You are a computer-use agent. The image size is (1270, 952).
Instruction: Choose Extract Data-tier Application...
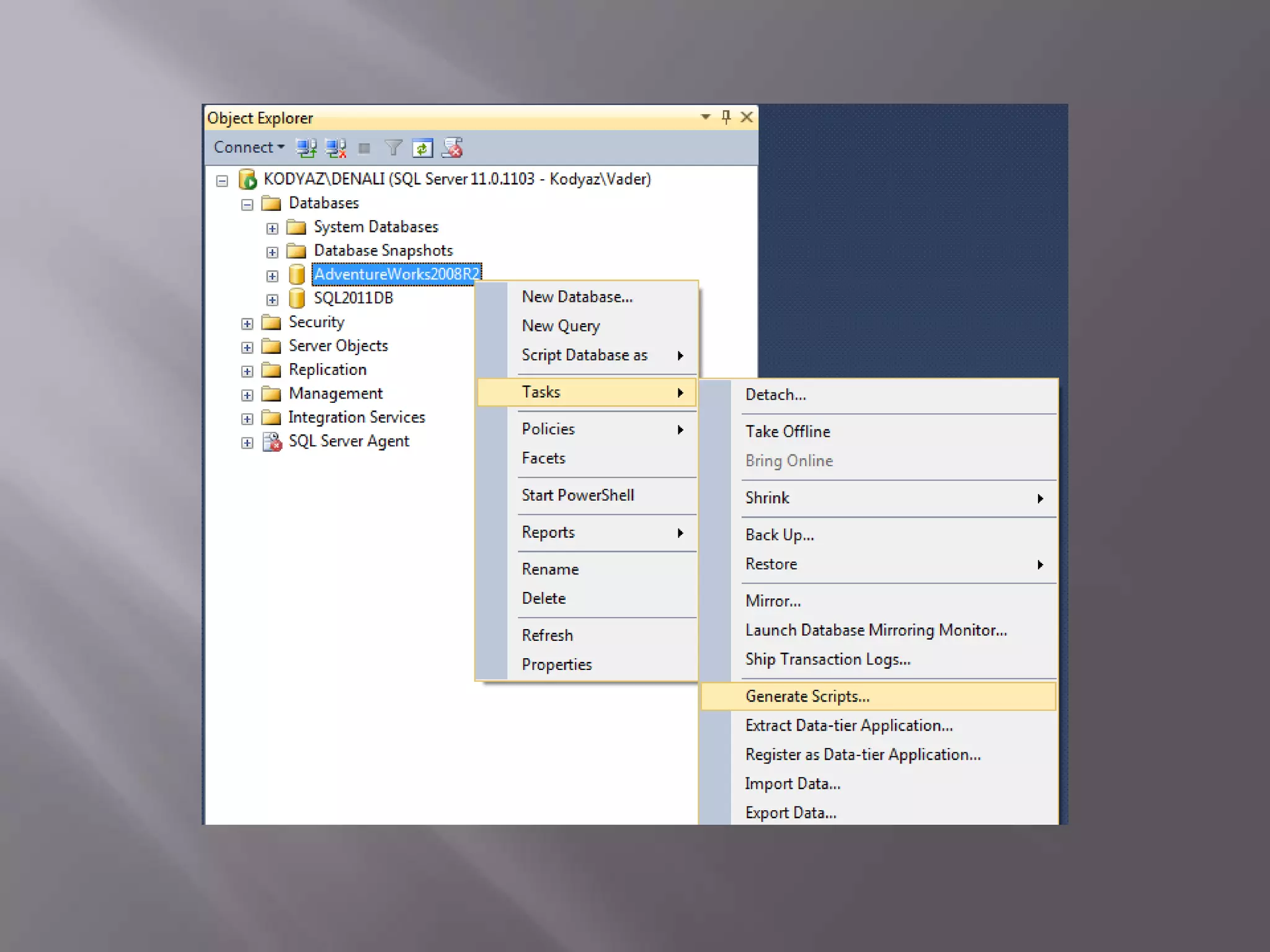(878, 725)
